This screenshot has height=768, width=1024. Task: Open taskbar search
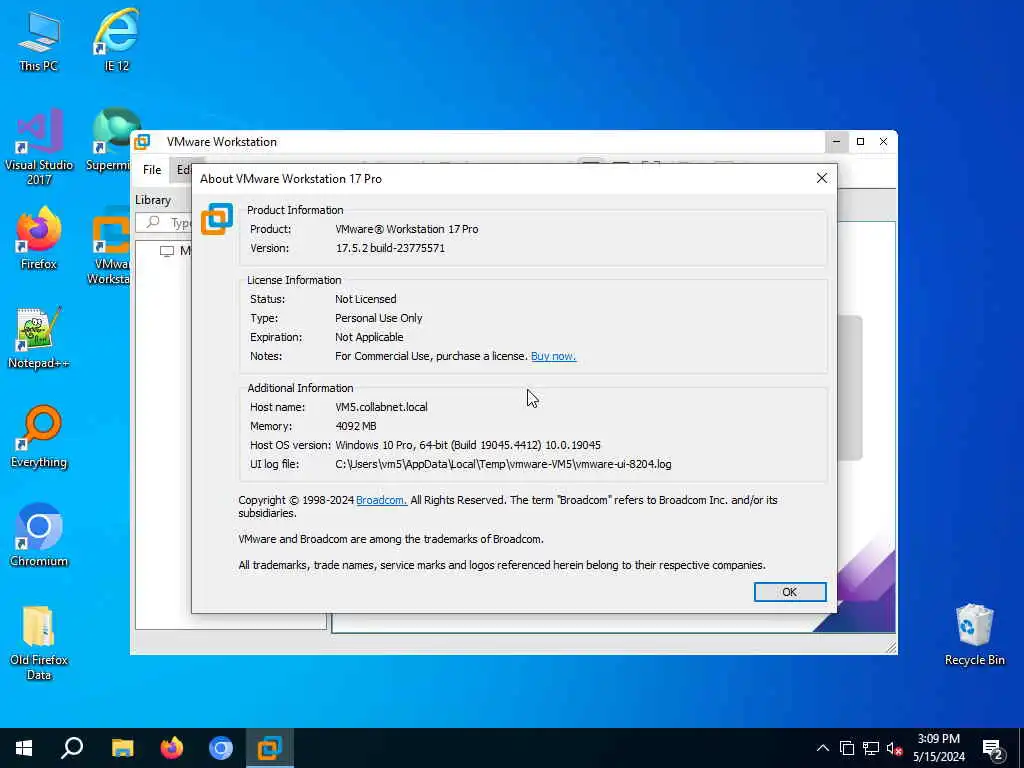coord(72,748)
